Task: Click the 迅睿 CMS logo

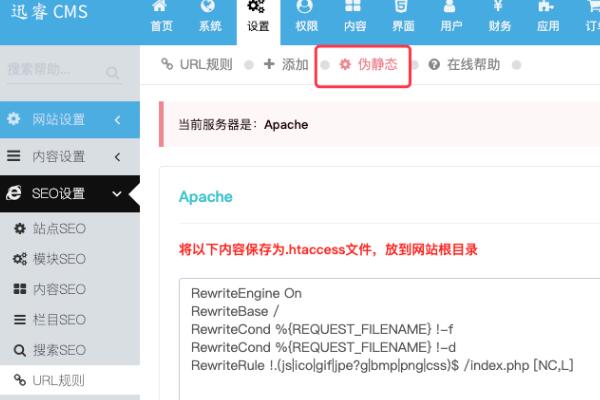Action: [x=50, y=11]
